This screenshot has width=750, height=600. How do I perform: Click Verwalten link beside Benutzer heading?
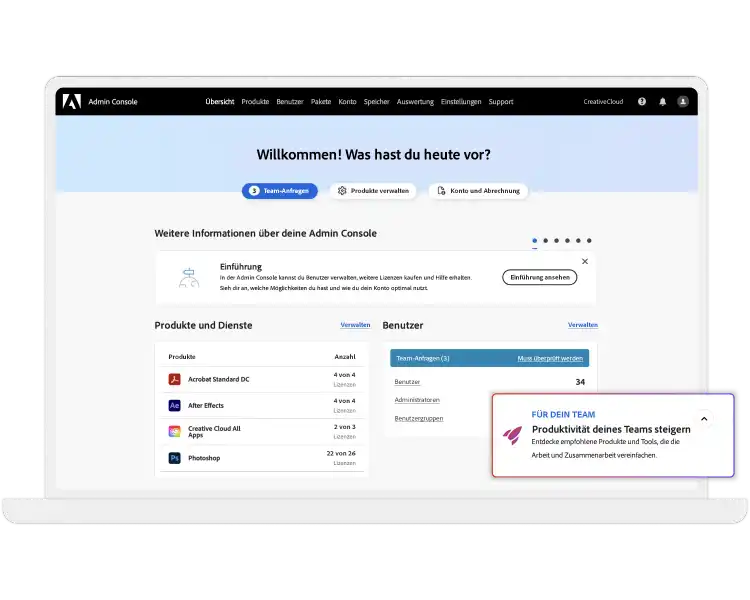[x=583, y=325]
